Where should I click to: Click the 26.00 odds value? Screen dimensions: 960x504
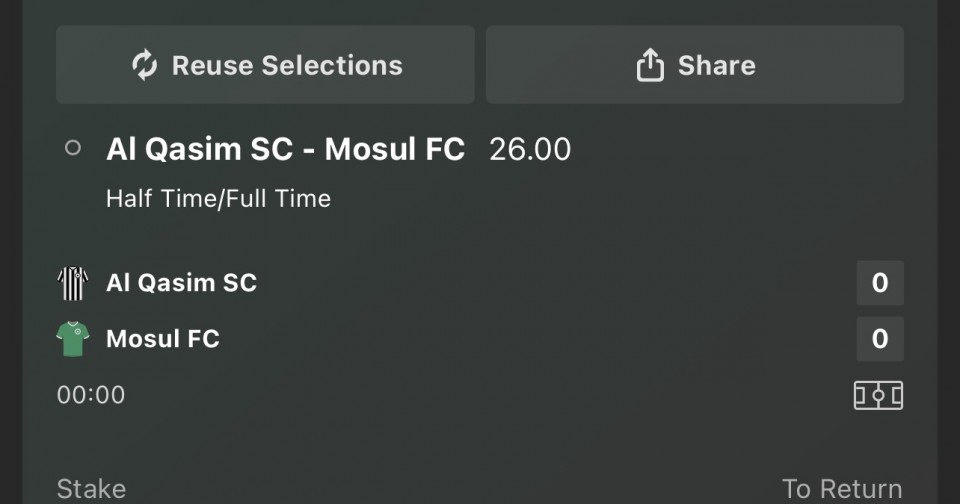tap(530, 150)
